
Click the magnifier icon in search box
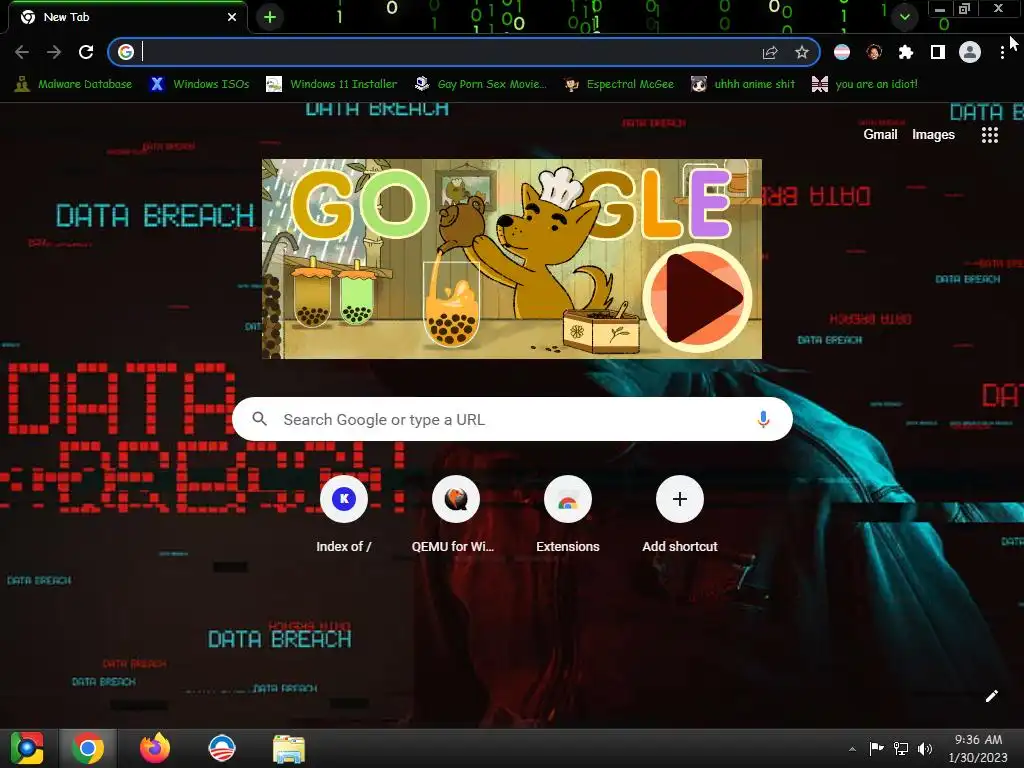pos(260,419)
